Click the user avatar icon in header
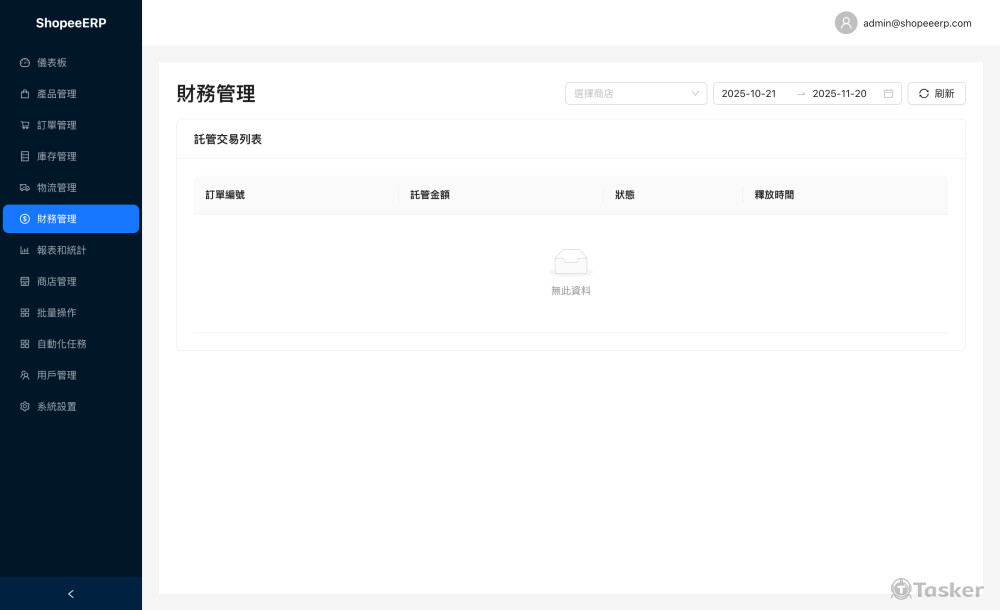 (x=846, y=23)
